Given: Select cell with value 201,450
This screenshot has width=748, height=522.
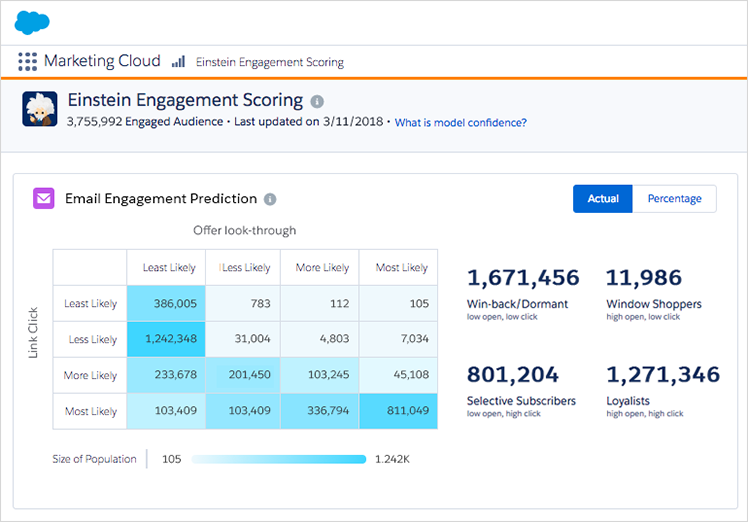Looking at the screenshot, I should pyautogui.click(x=243, y=375).
